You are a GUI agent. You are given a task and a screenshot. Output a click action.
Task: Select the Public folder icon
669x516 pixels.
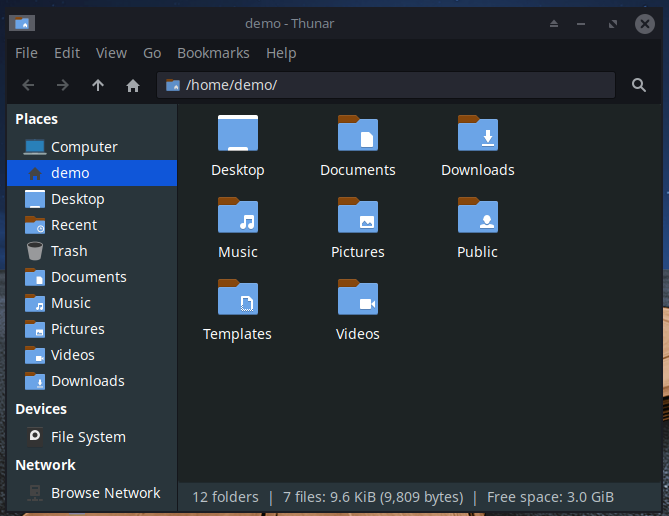[477, 215]
